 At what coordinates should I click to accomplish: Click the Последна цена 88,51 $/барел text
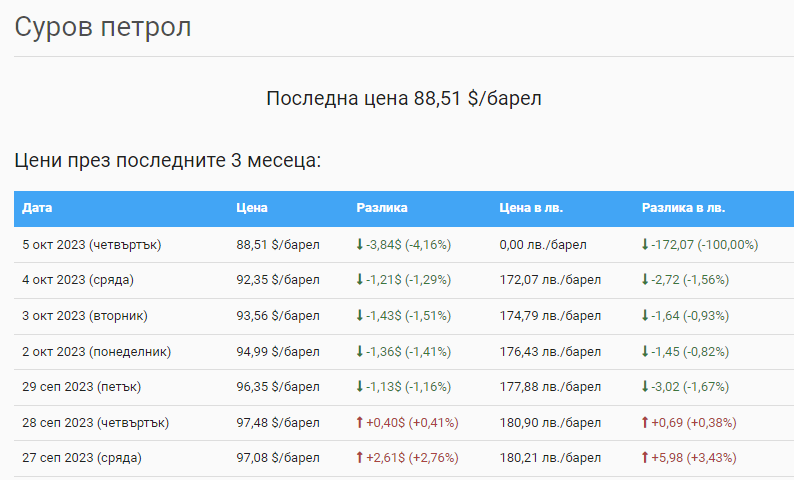point(404,98)
